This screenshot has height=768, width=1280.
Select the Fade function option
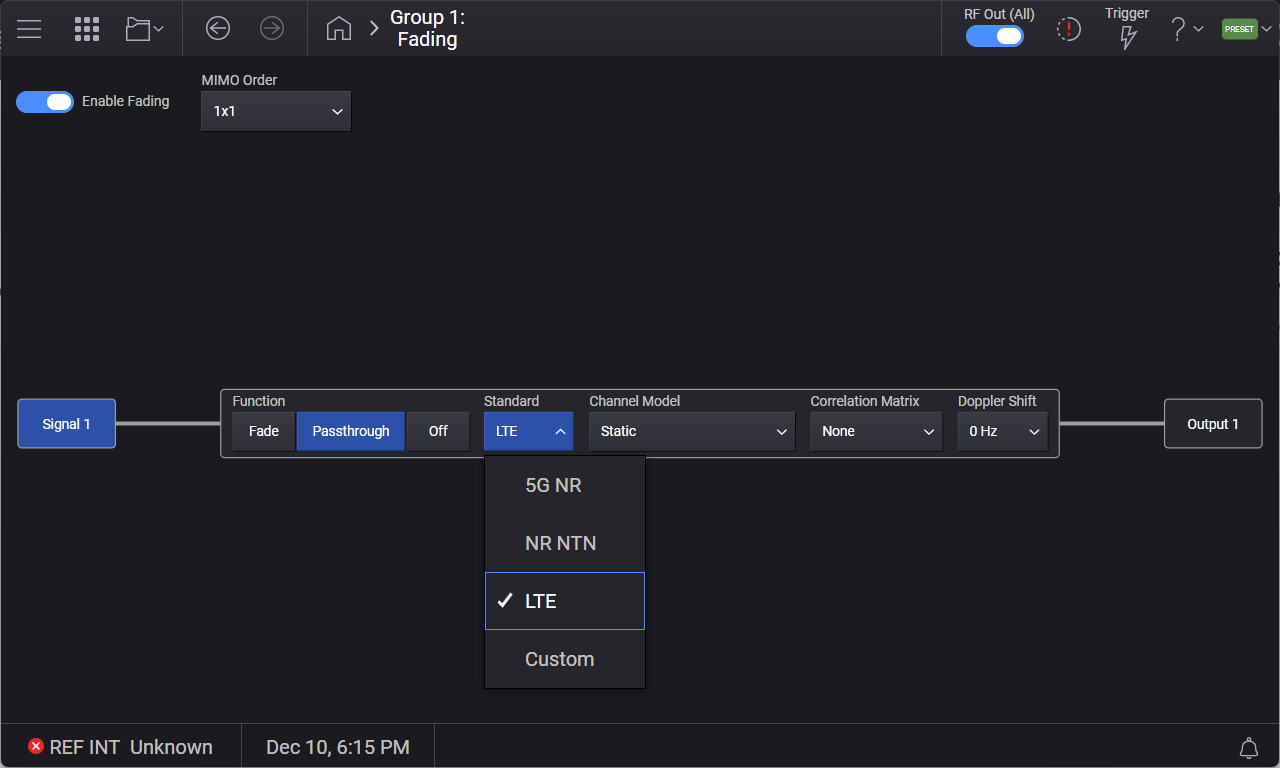264,431
